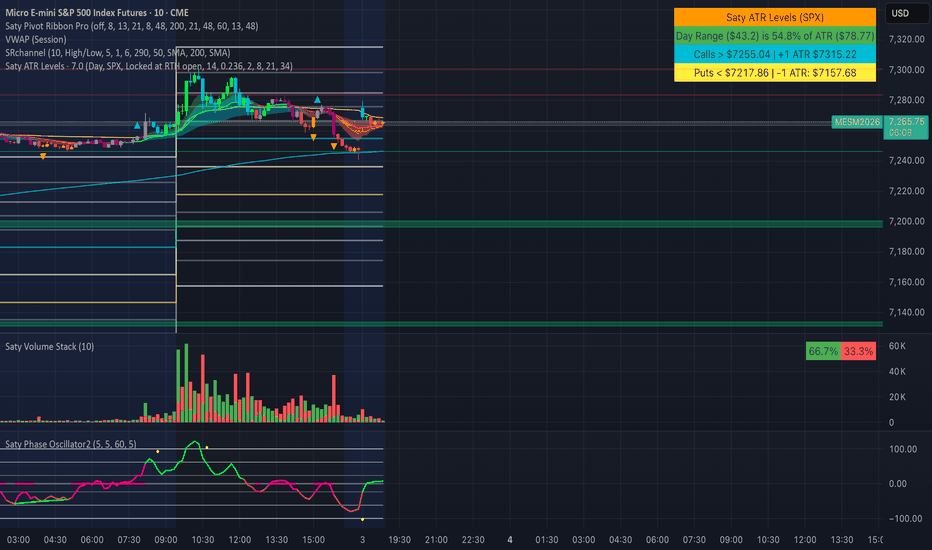Image resolution: width=932 pixels, height=550 pixels.
Task: Click the lowest orange down-triangle after 15:00
Action: 334,146
